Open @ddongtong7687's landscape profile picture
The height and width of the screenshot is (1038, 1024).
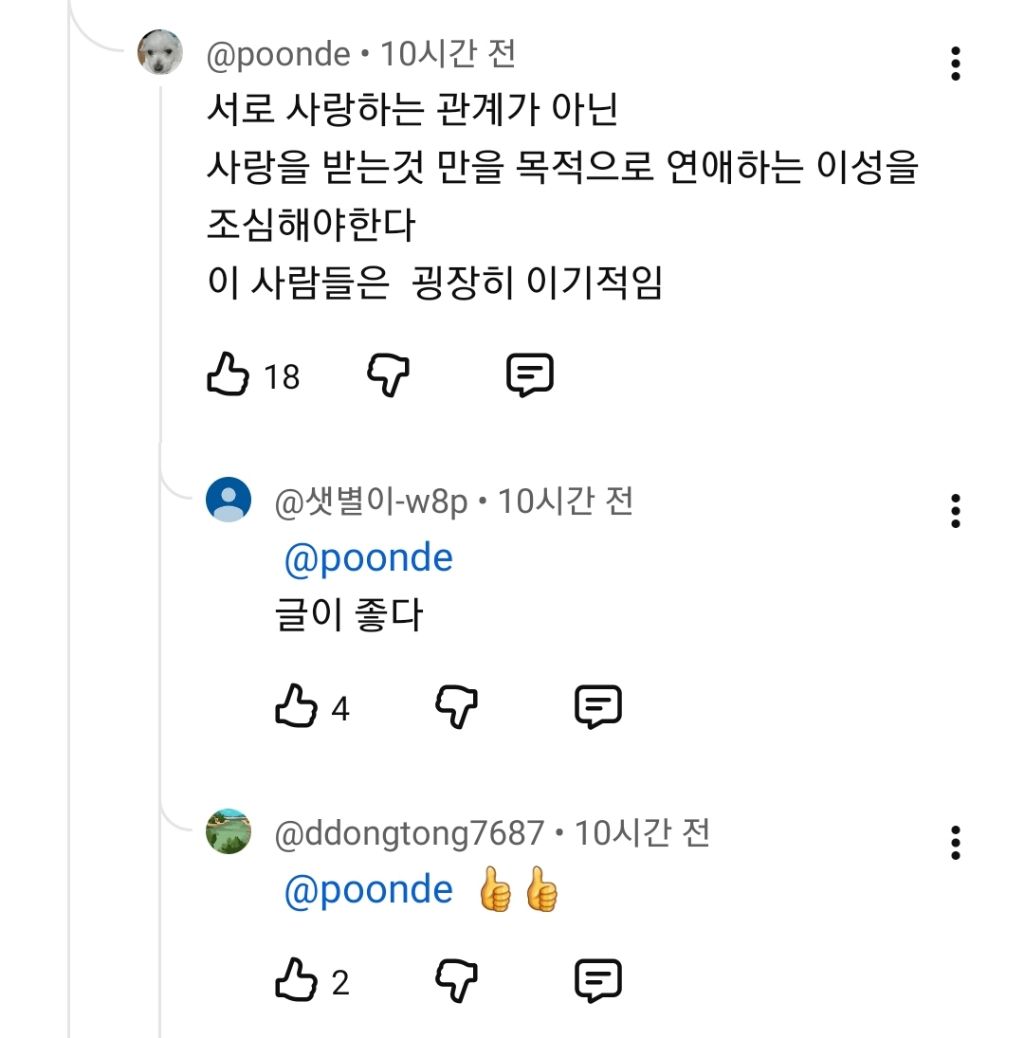[228, 831]
